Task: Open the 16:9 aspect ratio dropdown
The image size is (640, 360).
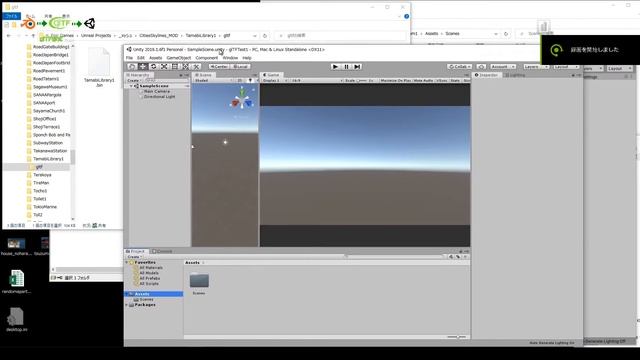Action: pos(316,80)
